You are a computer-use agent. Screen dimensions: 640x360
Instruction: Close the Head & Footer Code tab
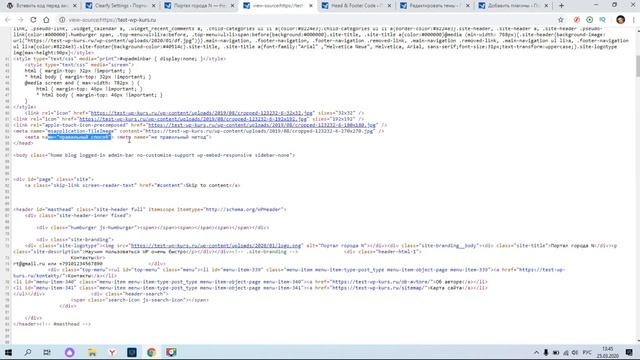pyautogui.click(x=389, y=6)
